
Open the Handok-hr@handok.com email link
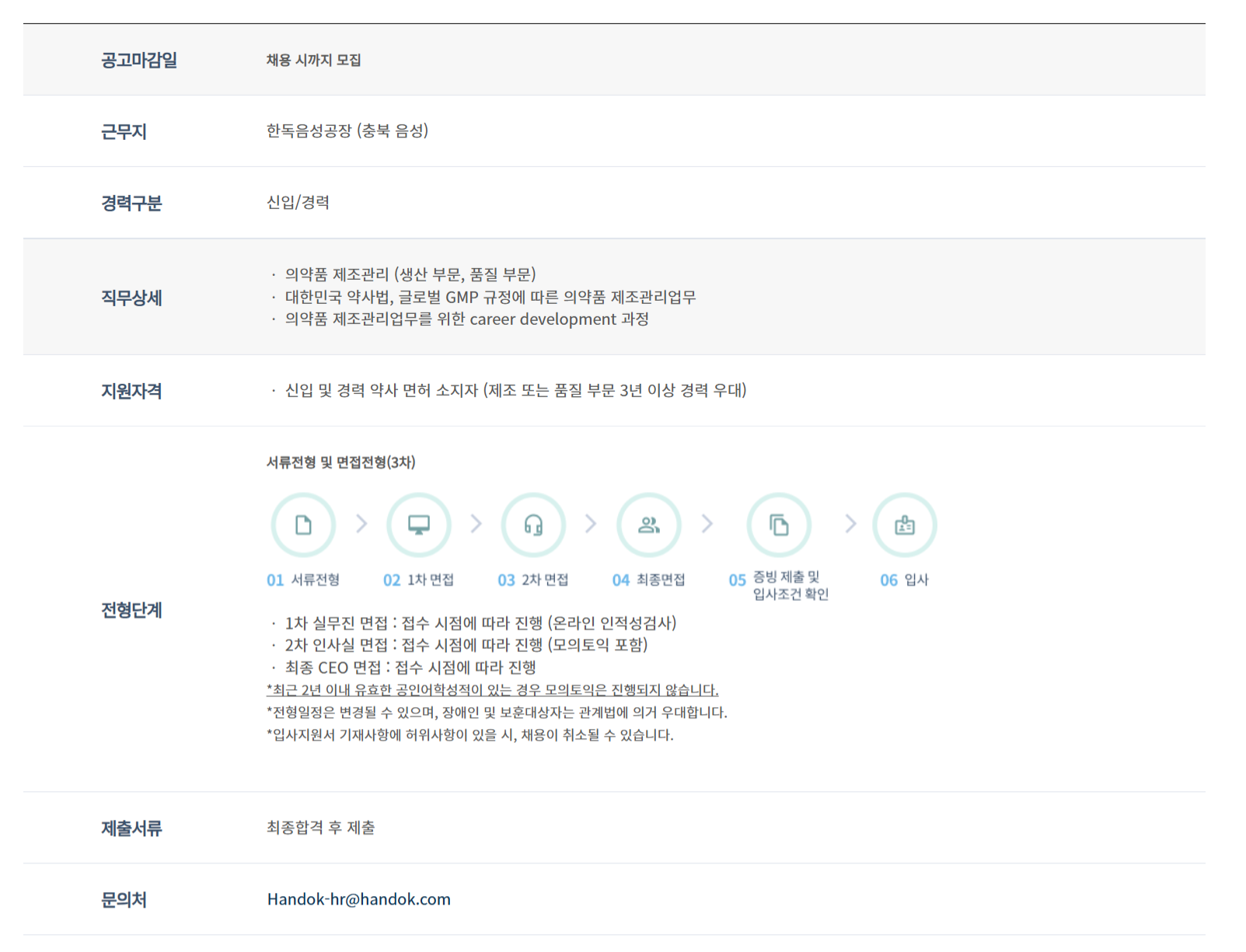click(x=358, y=899)
